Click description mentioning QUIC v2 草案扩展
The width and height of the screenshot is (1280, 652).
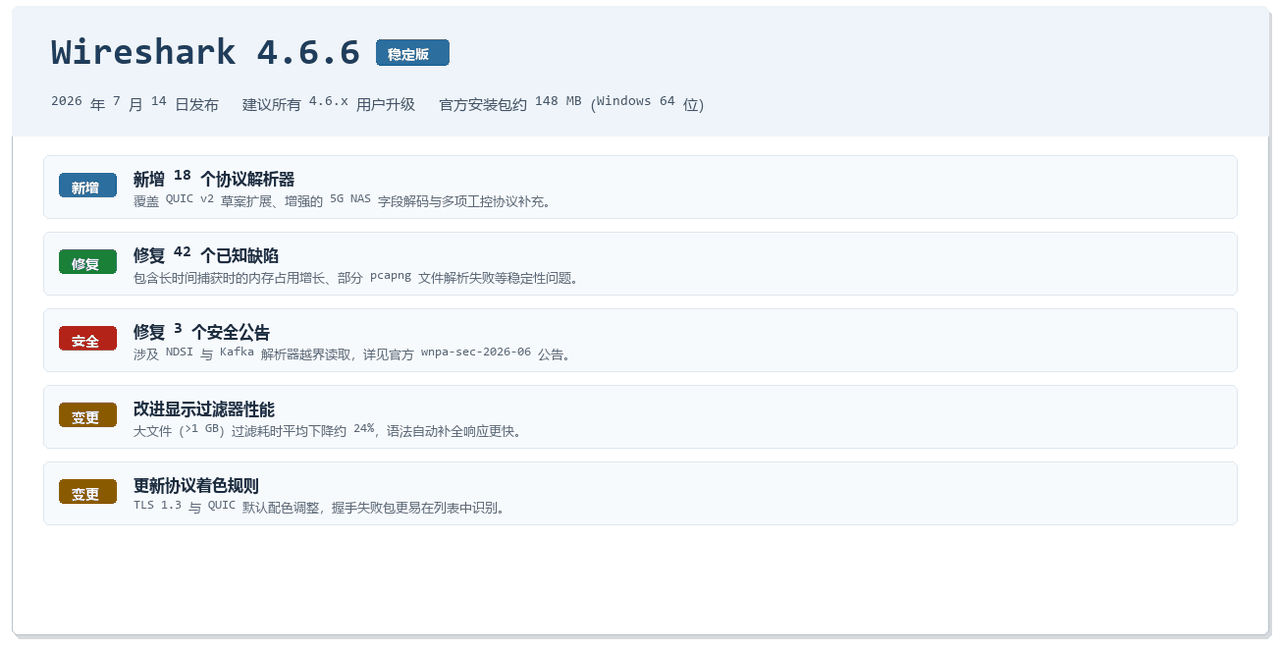343,200
